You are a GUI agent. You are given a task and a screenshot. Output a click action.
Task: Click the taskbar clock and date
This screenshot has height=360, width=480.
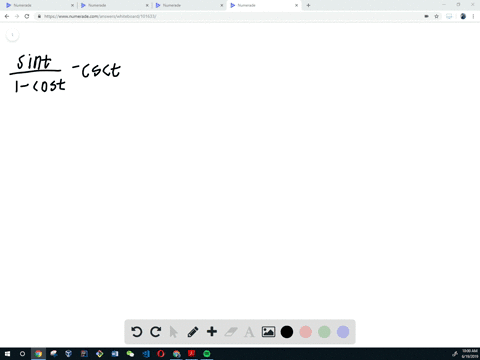coord(470,354)
